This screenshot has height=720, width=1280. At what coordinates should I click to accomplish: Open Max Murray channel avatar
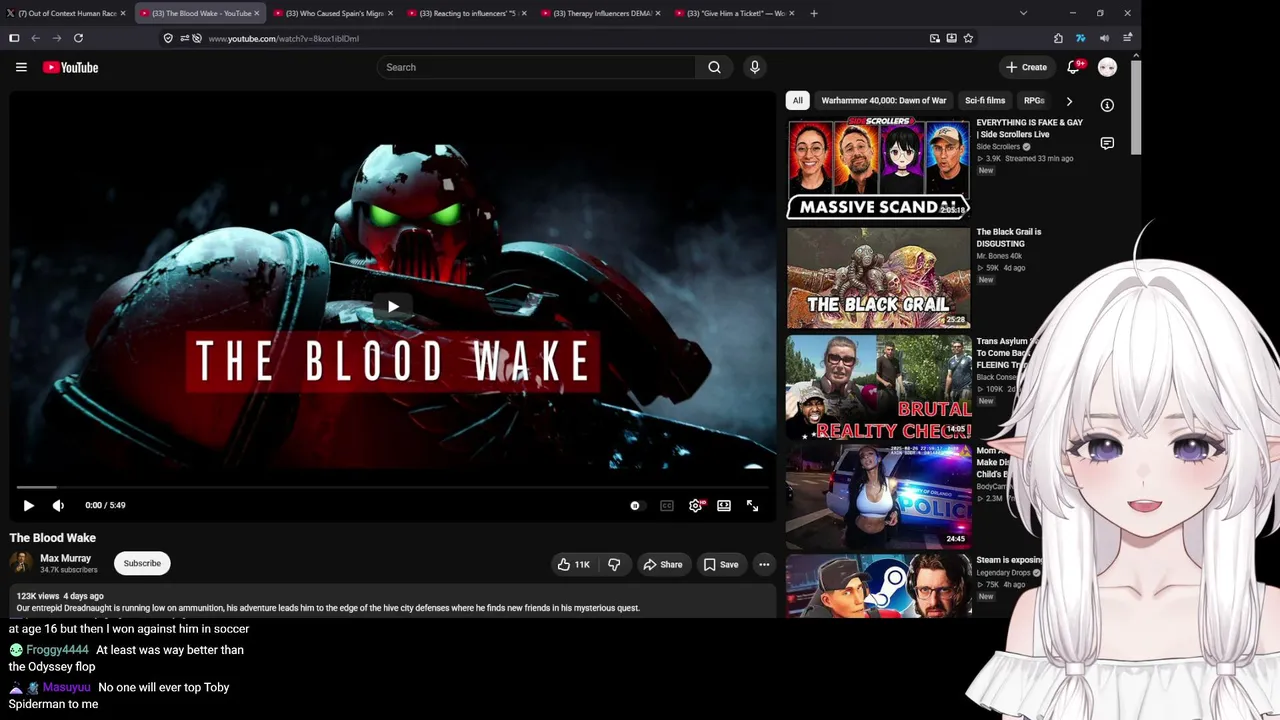21,563
